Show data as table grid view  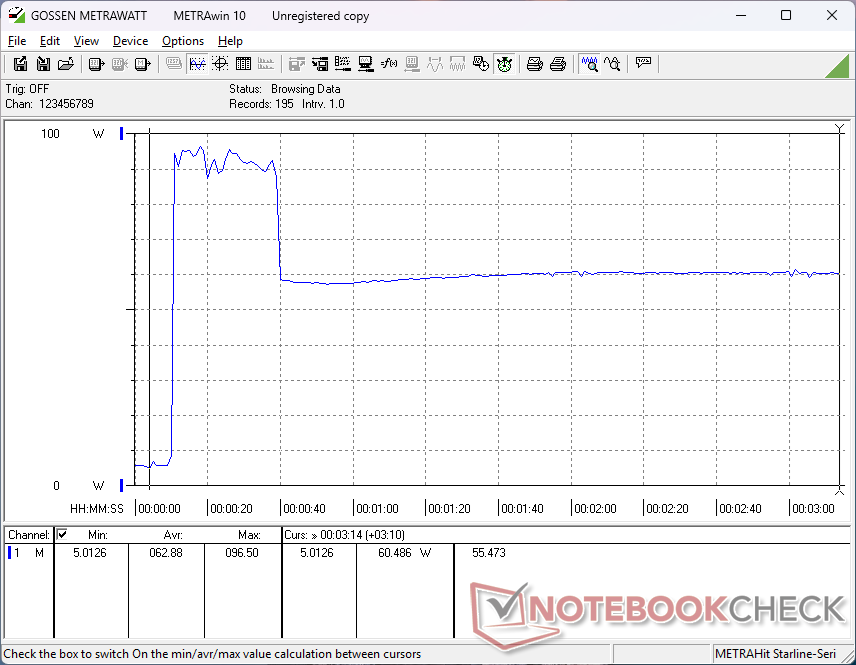(x=242, y=64)
